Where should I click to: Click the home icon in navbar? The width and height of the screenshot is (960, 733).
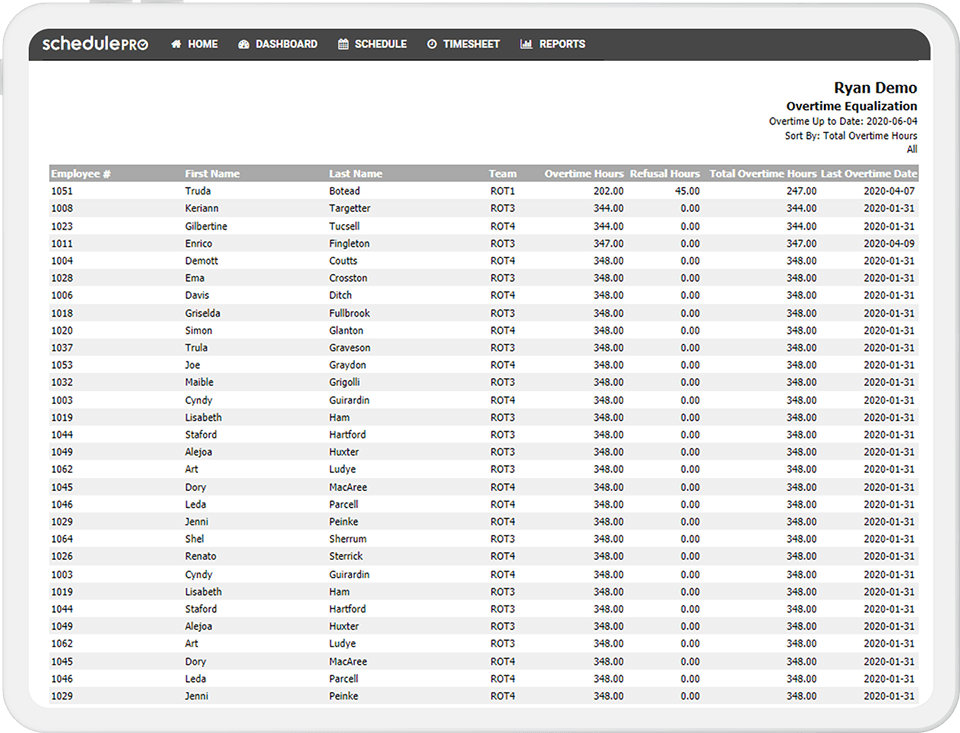coord(176,44)
